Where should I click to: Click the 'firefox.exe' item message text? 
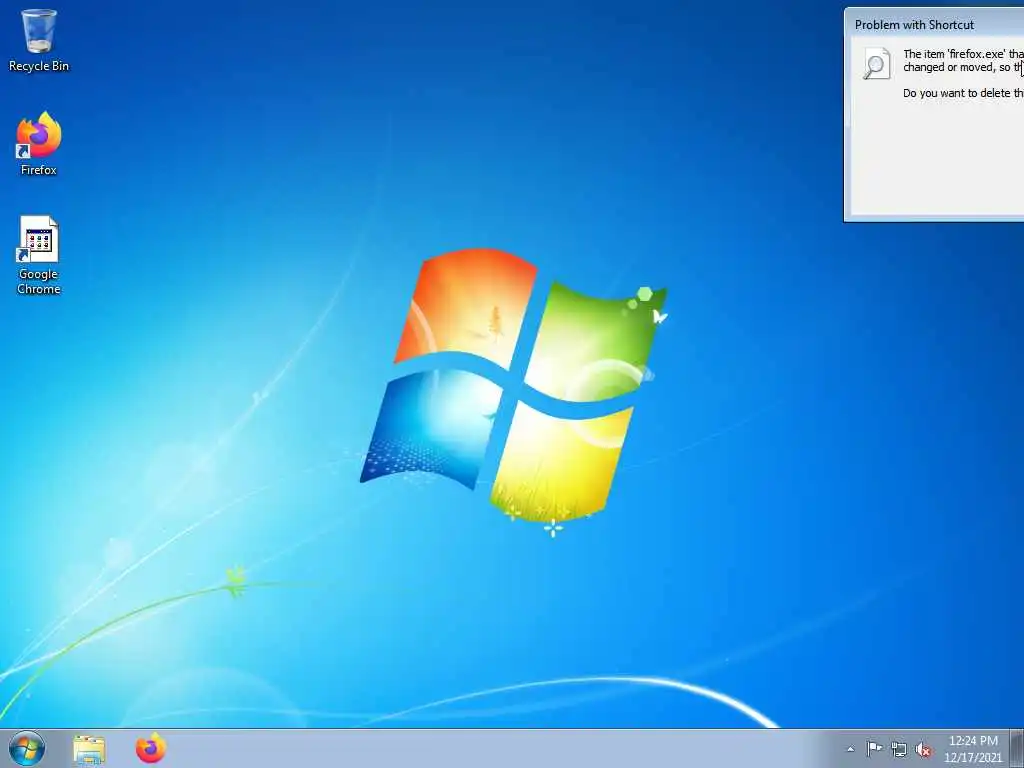pyautogui.click(x=963, y=61)
